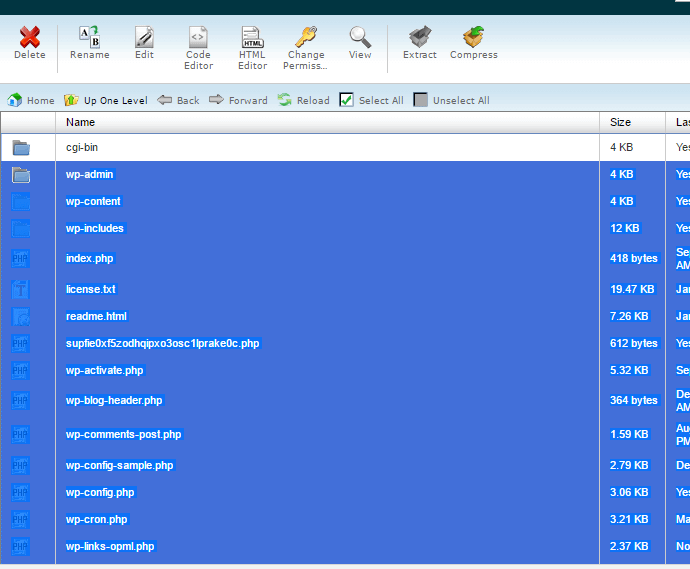Click the 2.79 KB size cell

point(629,465)
